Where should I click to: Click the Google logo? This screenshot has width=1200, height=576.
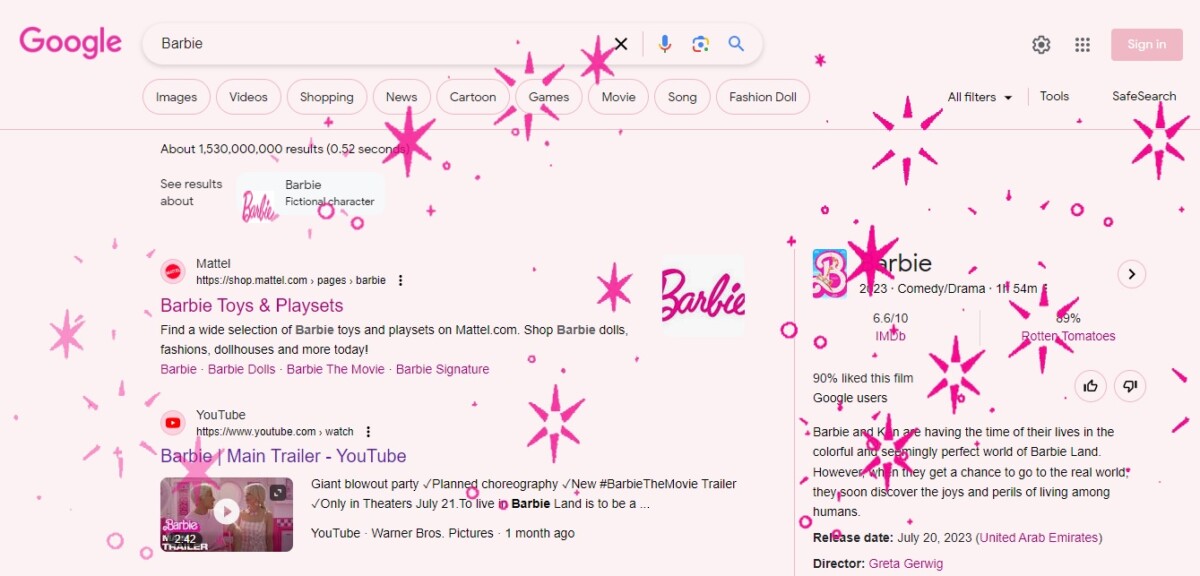pyautogui.click(x=70, y=42)
